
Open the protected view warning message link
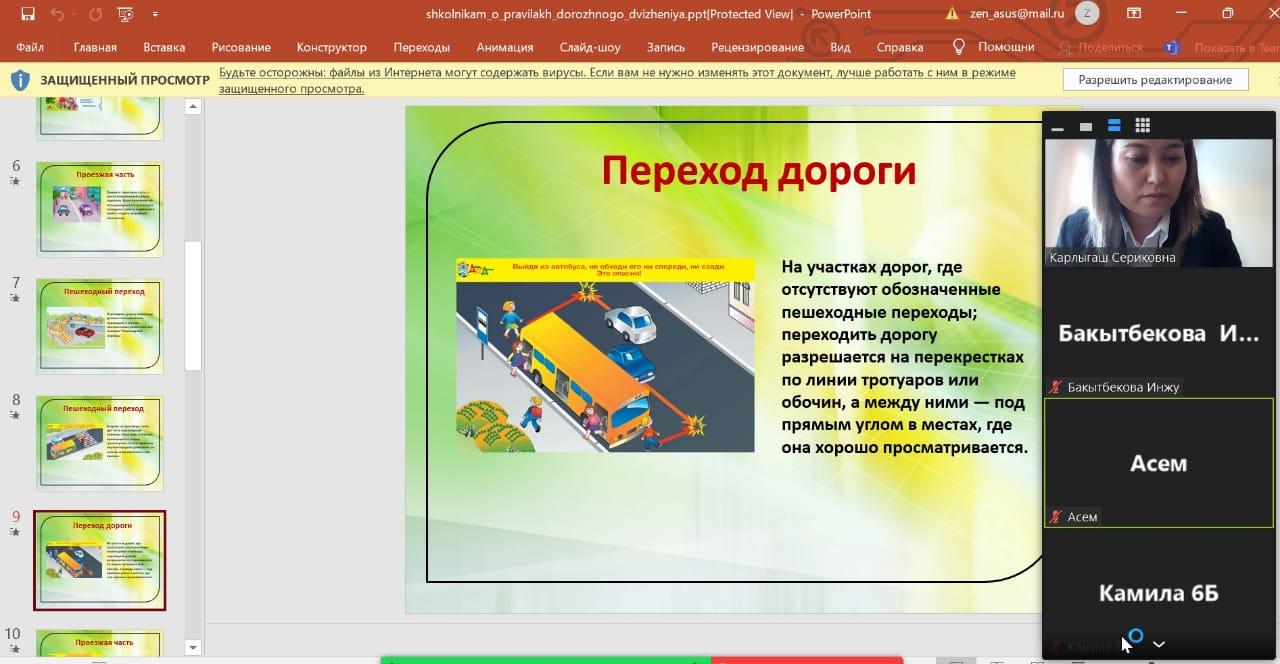pyautogui.click(x=618, y=81)
